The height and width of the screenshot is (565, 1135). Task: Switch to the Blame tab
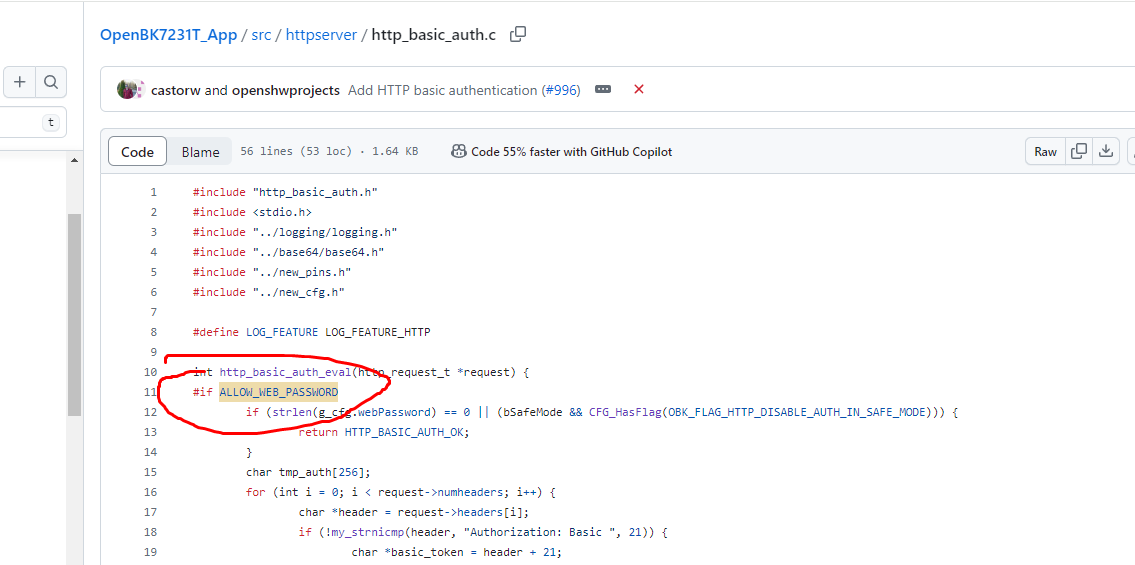click(201, 152)
